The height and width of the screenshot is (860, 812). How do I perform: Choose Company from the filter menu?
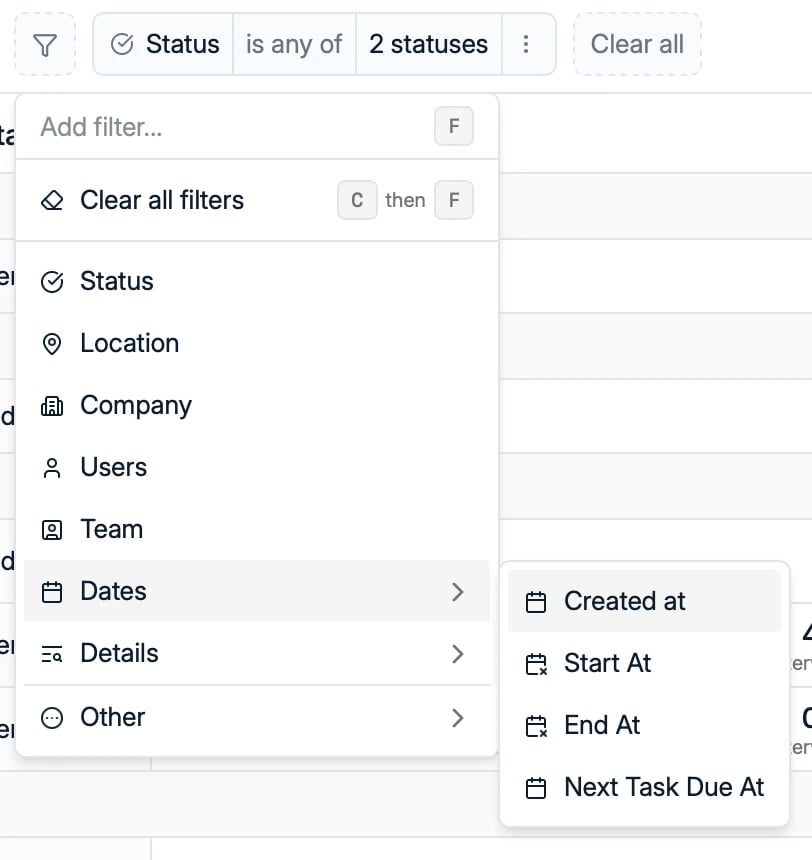(257, 405)
